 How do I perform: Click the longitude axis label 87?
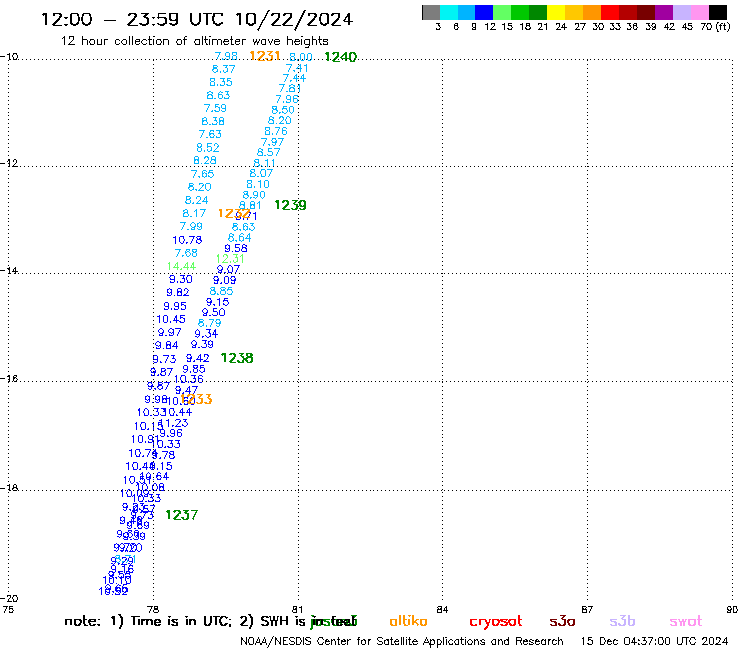pyautogui.click(x=587, y=610)
